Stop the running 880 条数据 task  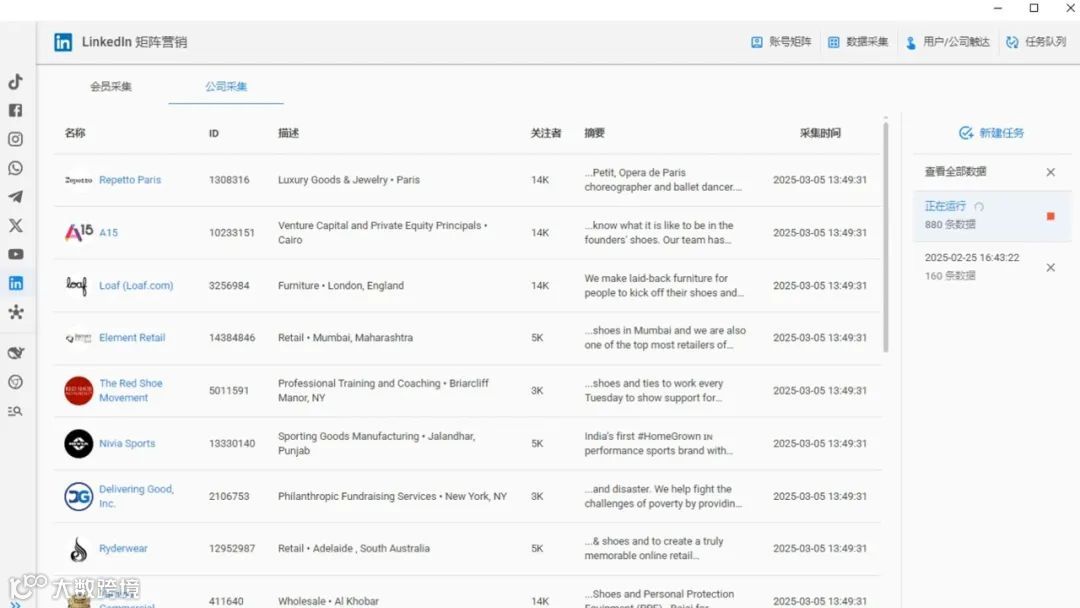point(1050,216)
